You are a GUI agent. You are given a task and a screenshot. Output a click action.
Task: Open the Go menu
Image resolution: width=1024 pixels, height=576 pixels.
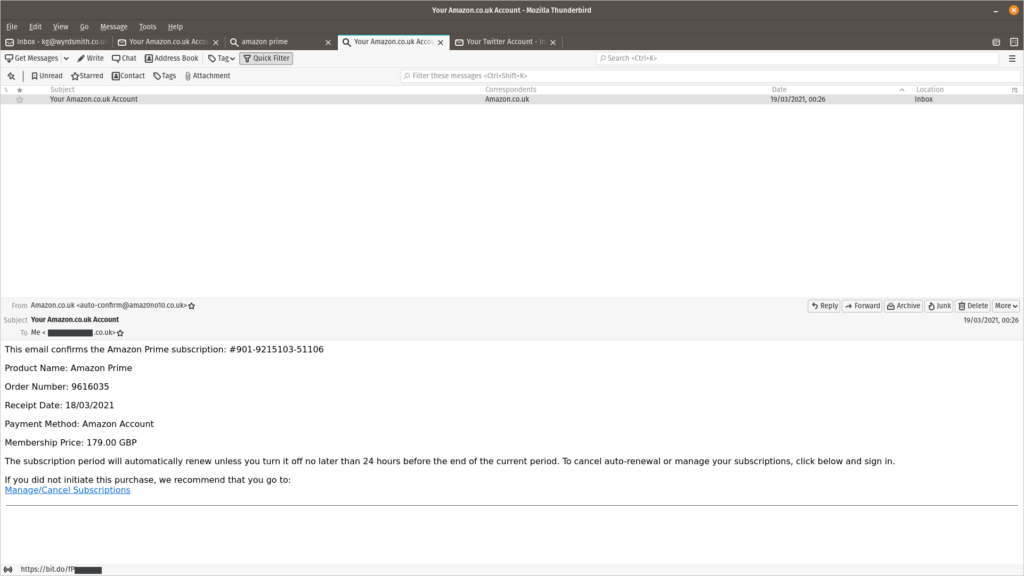[x=84, y=27]
